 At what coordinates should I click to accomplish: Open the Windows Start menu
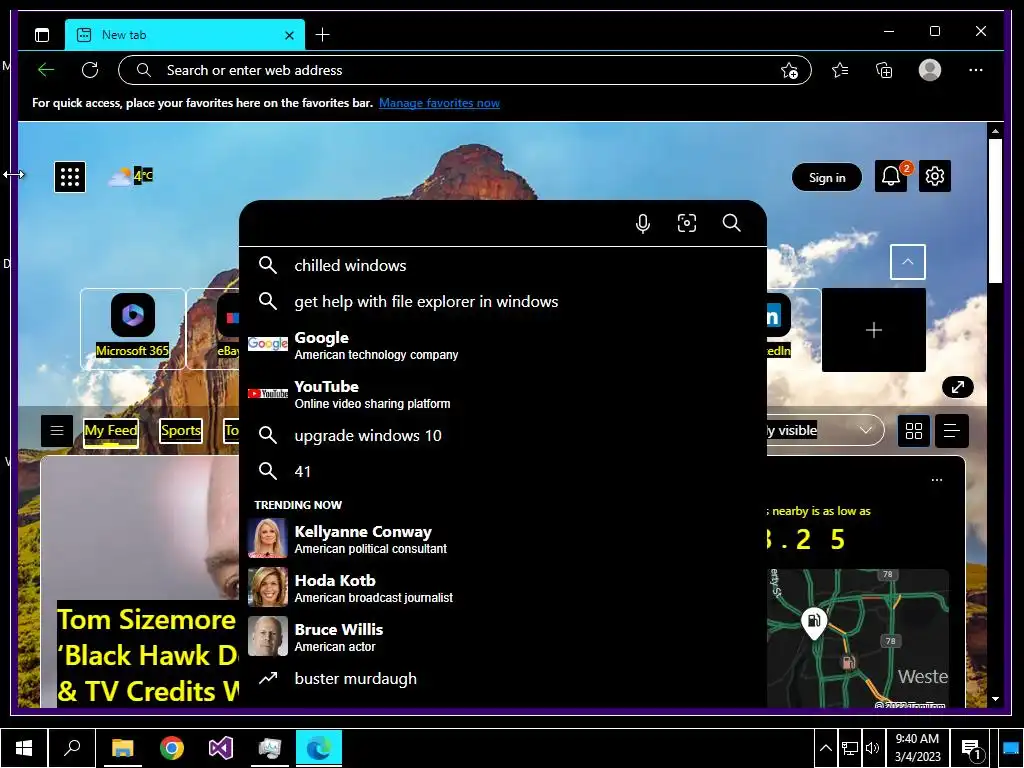point(24,748)
